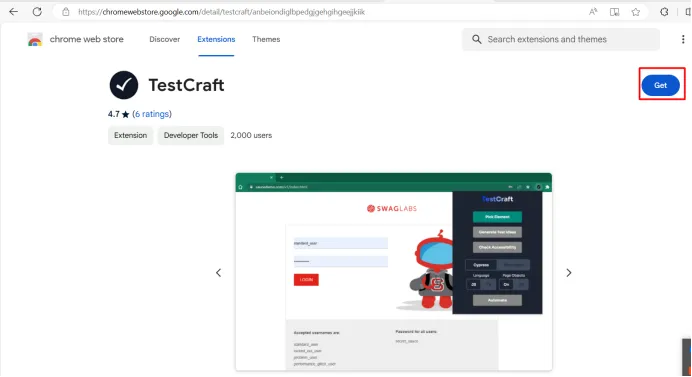
Task: Open the read aloud icon in address bar
Action: (593, 12)
